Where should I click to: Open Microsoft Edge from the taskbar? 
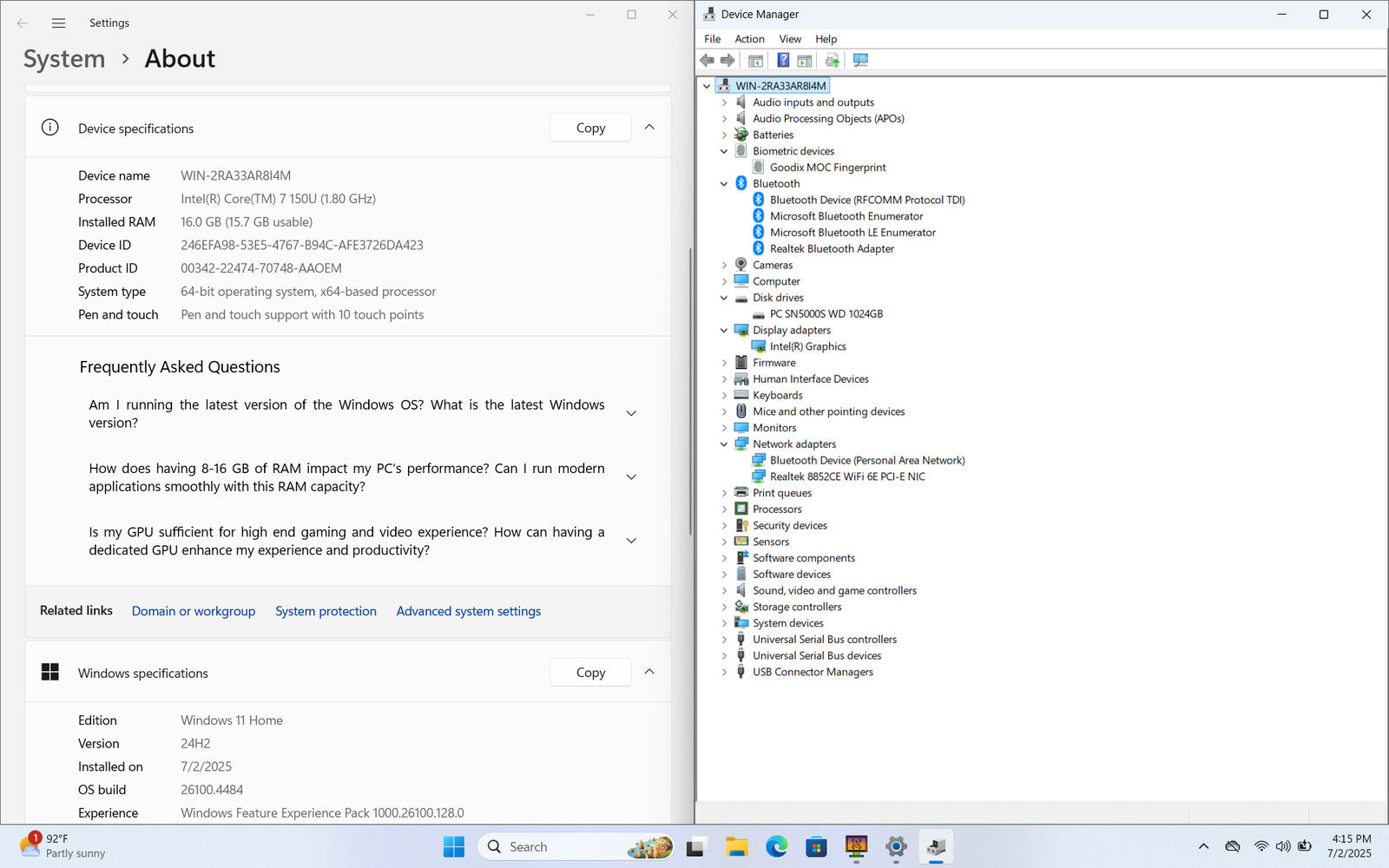point(776,847)
